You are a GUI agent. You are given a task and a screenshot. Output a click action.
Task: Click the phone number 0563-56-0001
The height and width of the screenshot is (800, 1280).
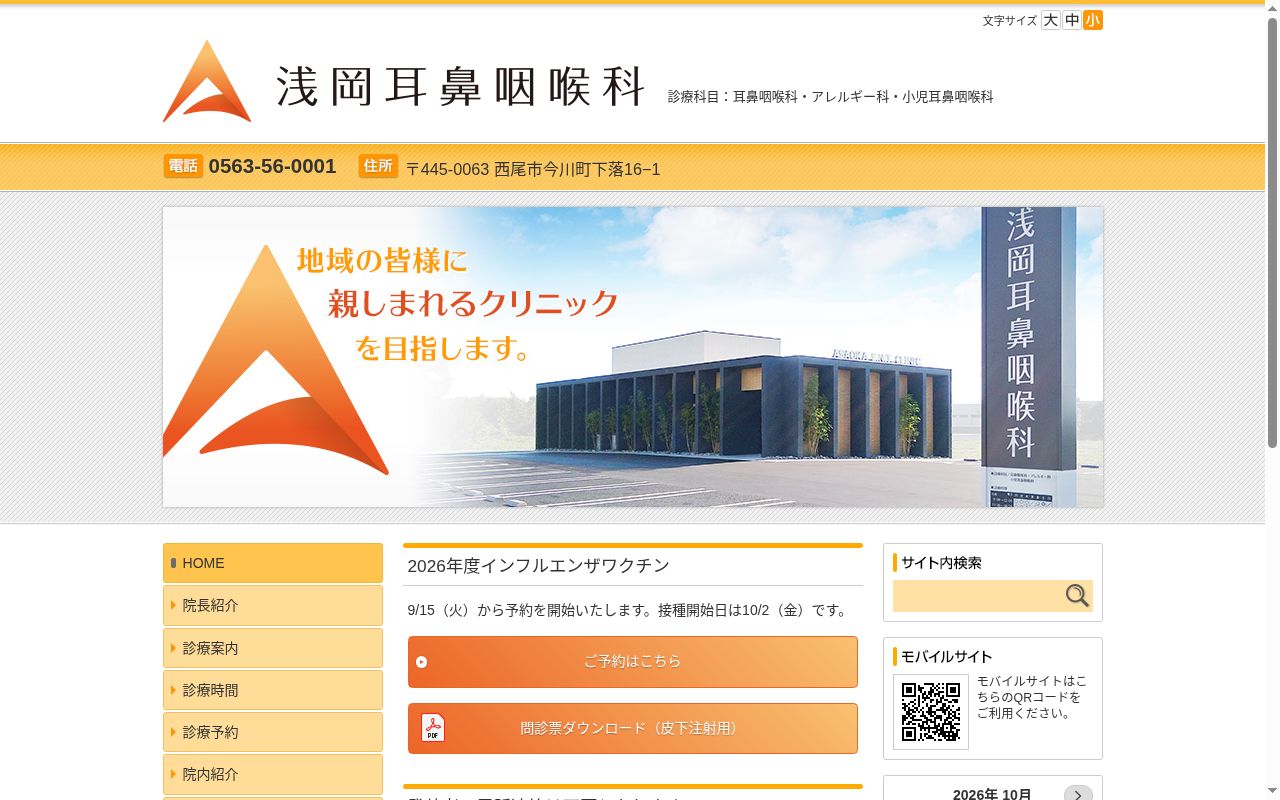click(272, 166)
